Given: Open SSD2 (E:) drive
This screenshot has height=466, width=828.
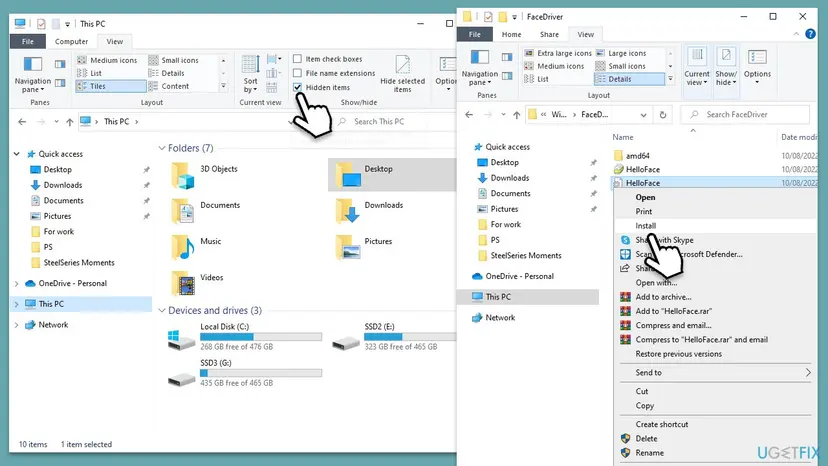Looking at the screenshot, I should pyautogui.click(x=393, y=337).
